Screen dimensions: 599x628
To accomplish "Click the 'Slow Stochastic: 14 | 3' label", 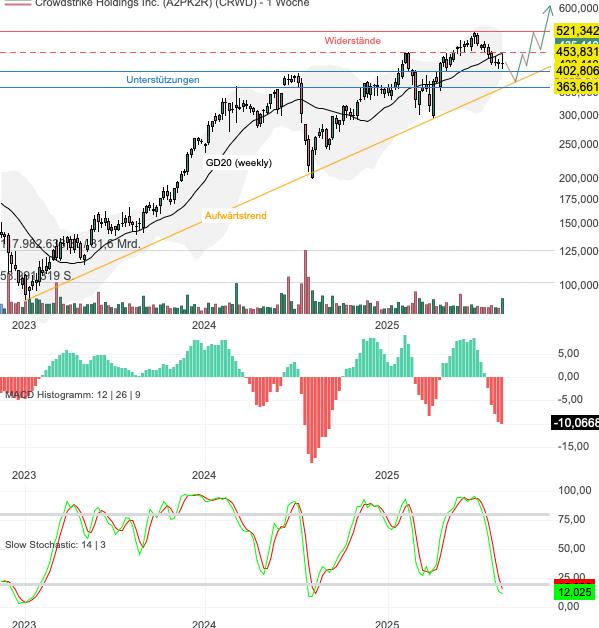I will click(55, 545).
